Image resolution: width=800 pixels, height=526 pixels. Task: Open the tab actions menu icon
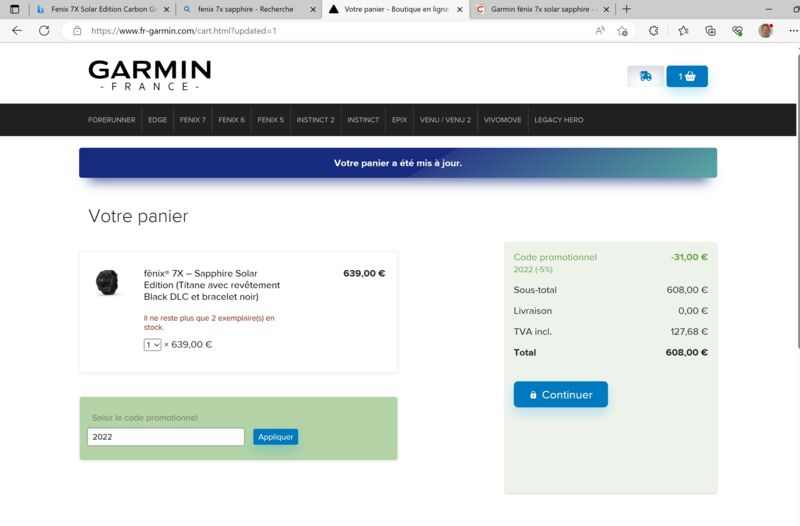14,9
